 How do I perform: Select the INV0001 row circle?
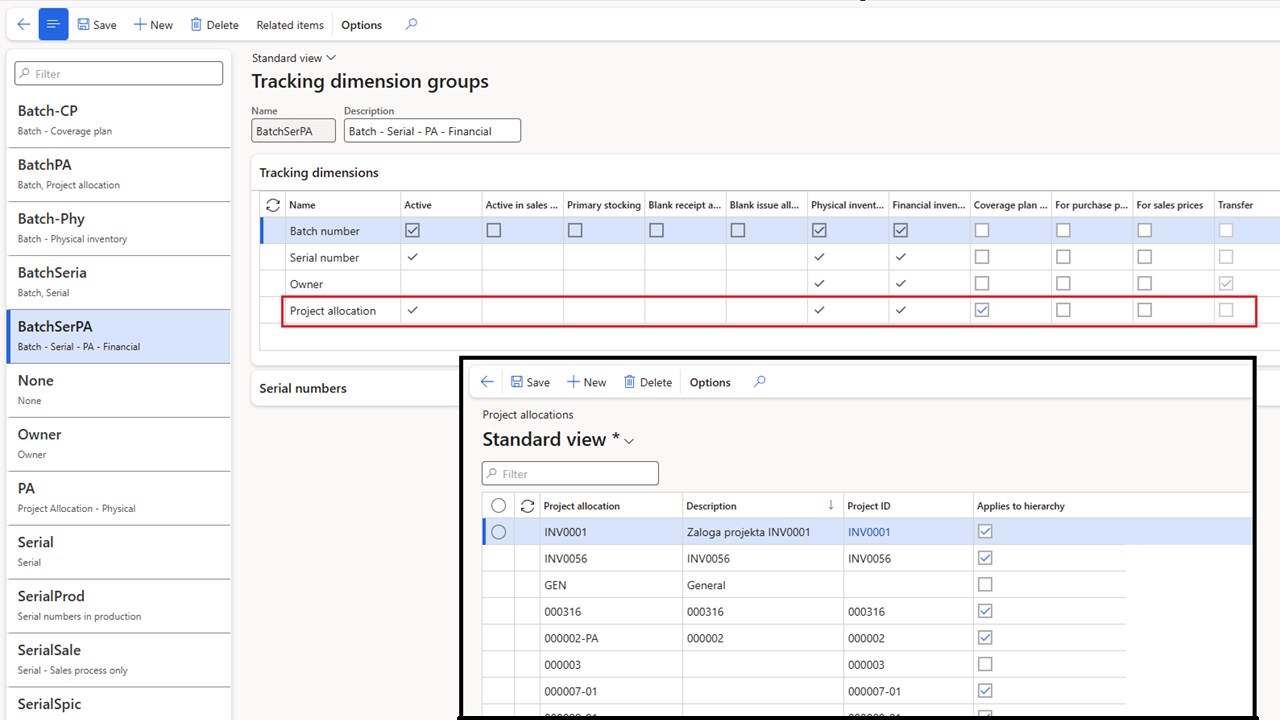498,532
